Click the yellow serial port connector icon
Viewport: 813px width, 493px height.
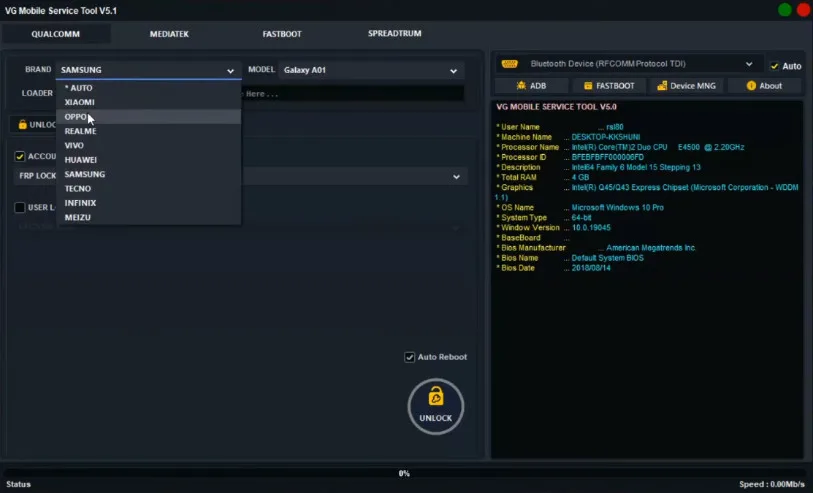509,64
